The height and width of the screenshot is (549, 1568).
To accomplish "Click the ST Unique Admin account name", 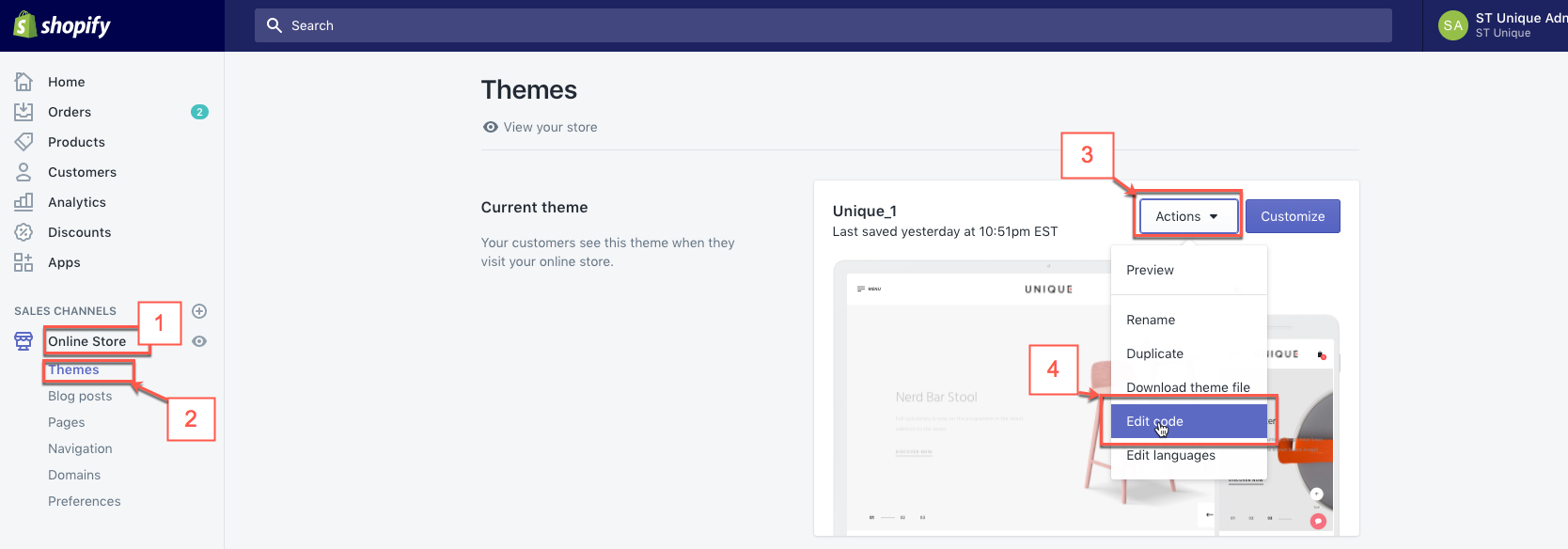I will click(1521, 18).
